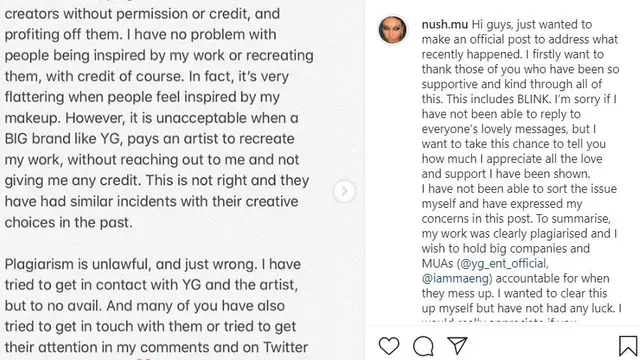Select caption line mentioning "This includes BLINK"

519,99
